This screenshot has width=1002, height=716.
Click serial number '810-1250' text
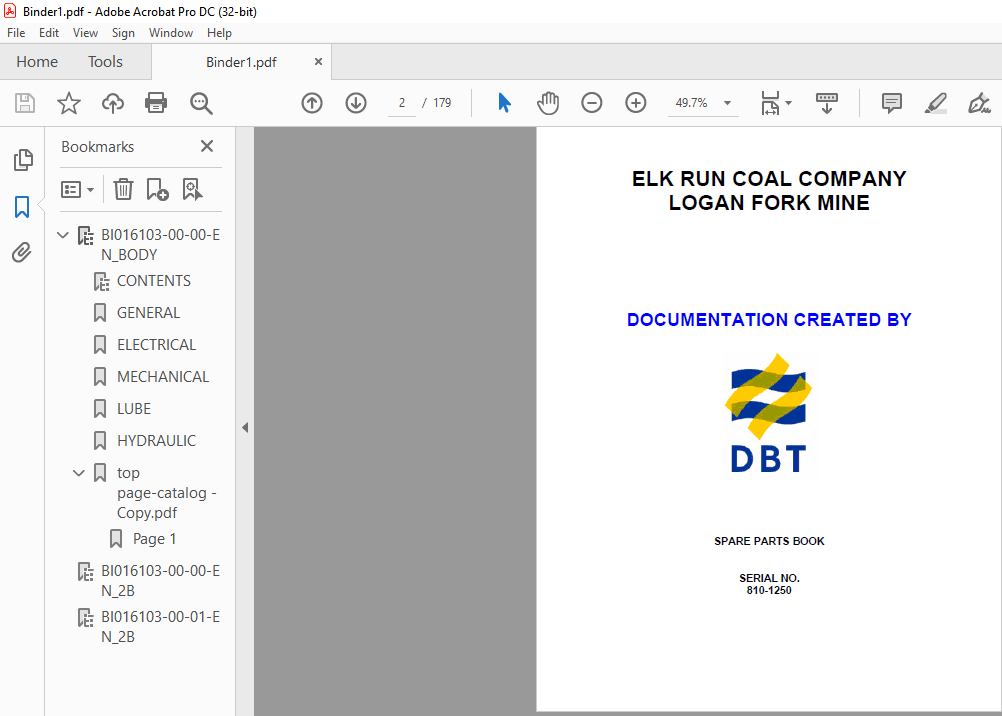tap(769, 591)
